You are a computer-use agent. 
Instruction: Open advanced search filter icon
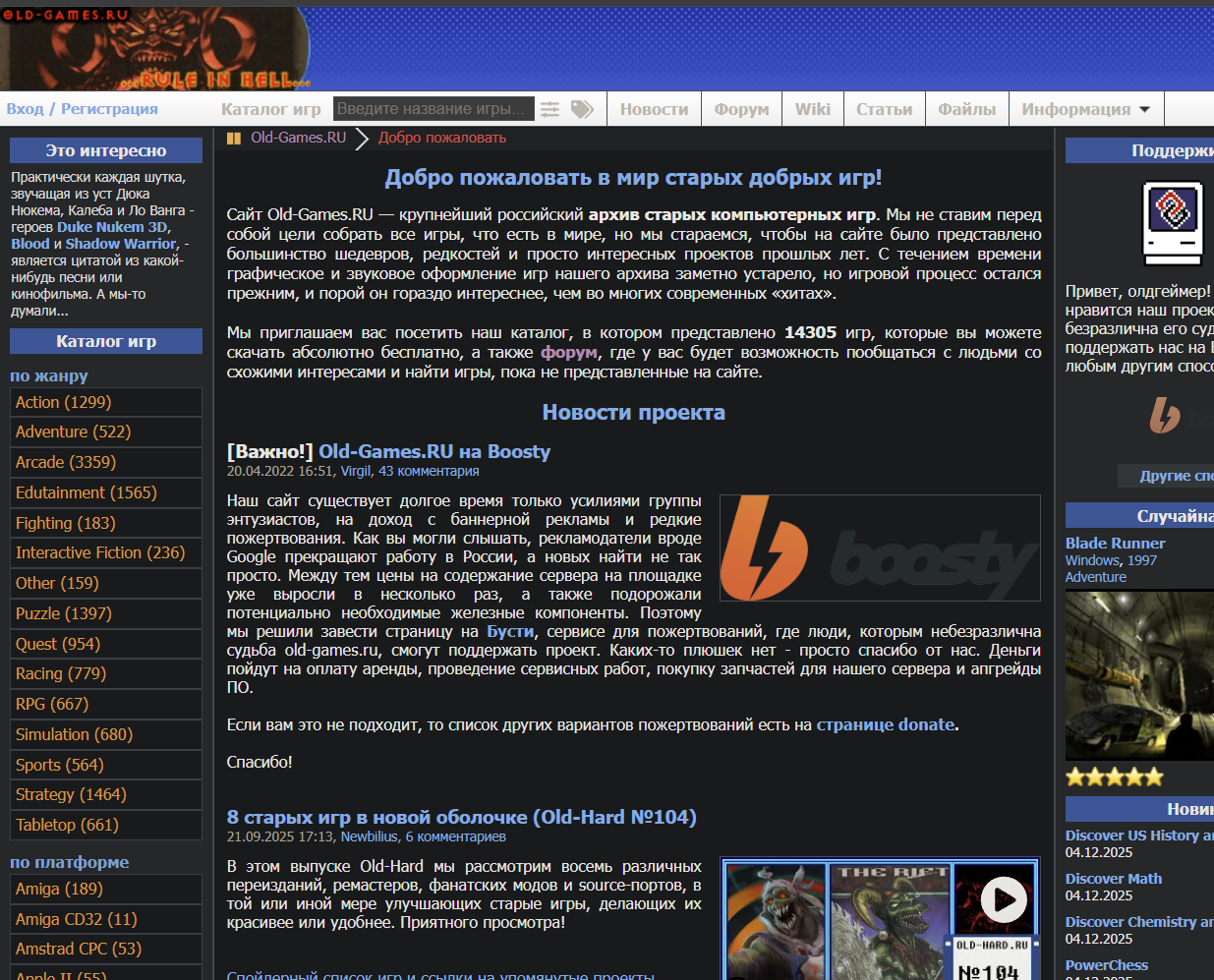(x=549, y=109)
